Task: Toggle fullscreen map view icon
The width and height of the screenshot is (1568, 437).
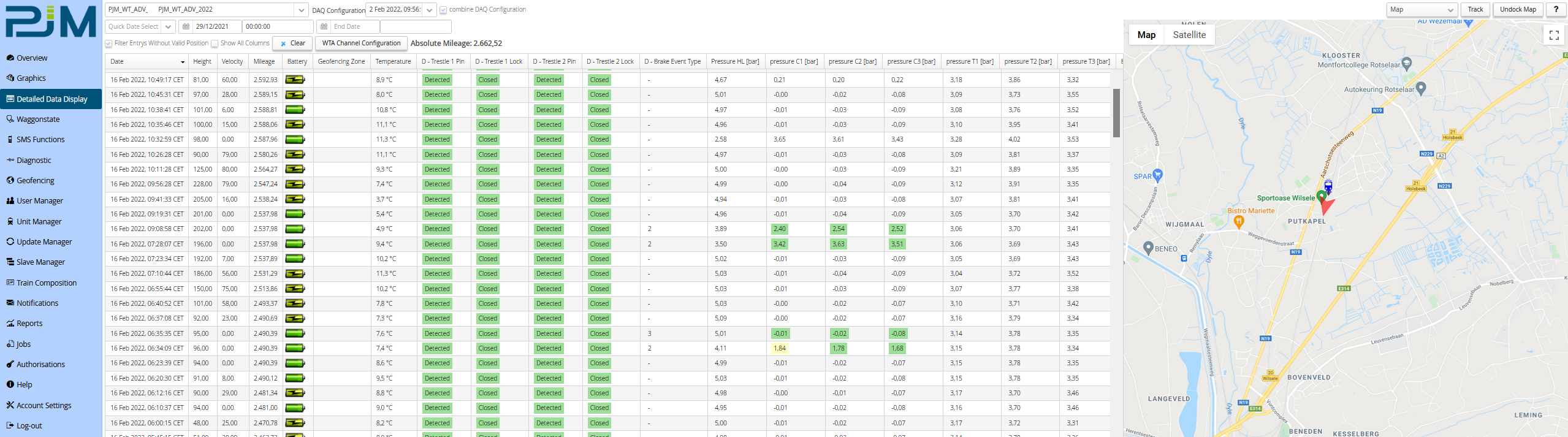Action: click(x=1553, y=36)
